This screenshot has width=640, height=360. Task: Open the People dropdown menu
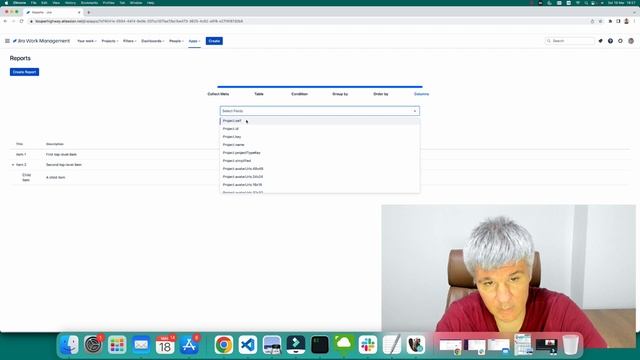[176, 41]
